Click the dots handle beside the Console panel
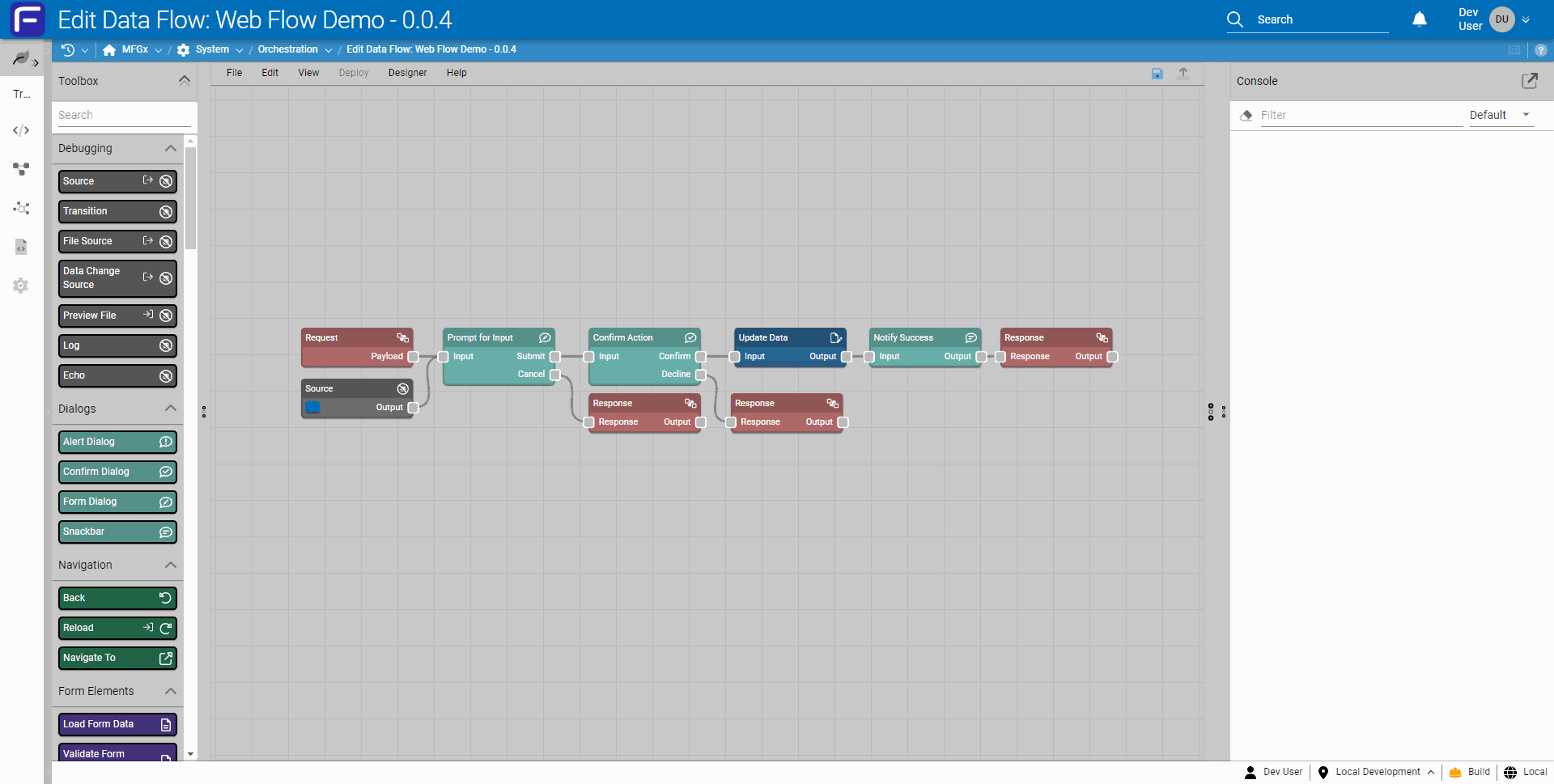This screenshot has width=1554, height=784. [x=1224, y=412]
